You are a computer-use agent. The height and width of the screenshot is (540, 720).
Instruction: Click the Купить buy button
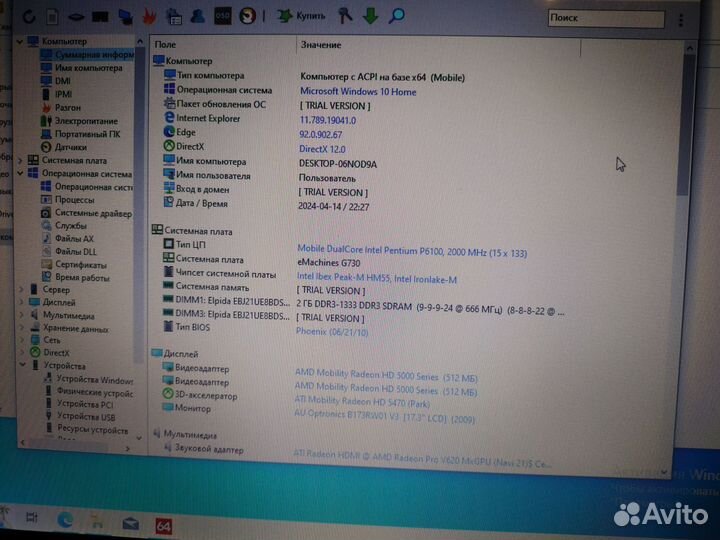302,16
